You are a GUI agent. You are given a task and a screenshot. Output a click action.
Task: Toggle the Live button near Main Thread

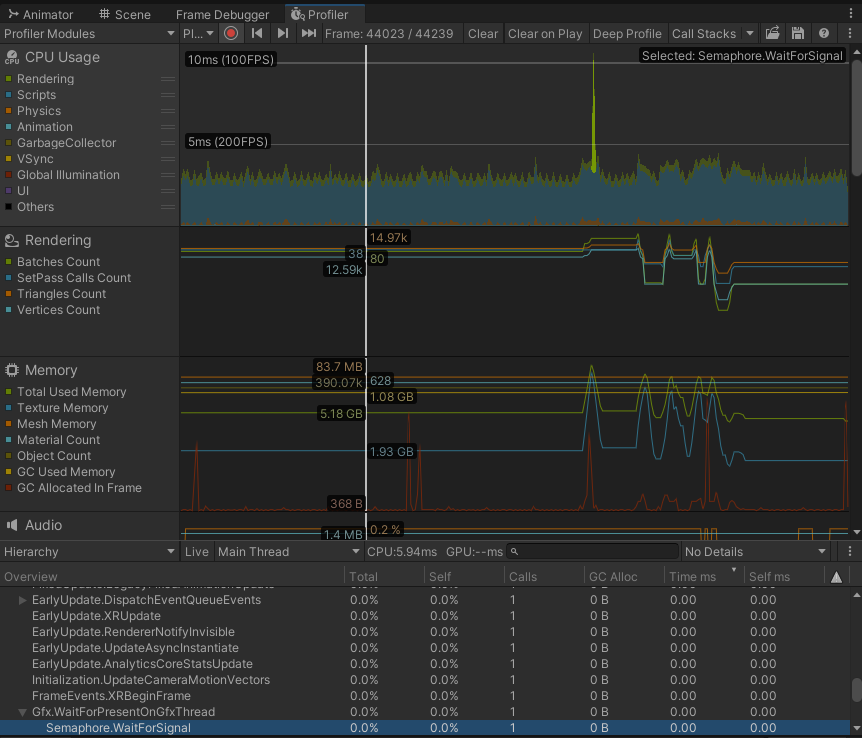click(196, 551)
